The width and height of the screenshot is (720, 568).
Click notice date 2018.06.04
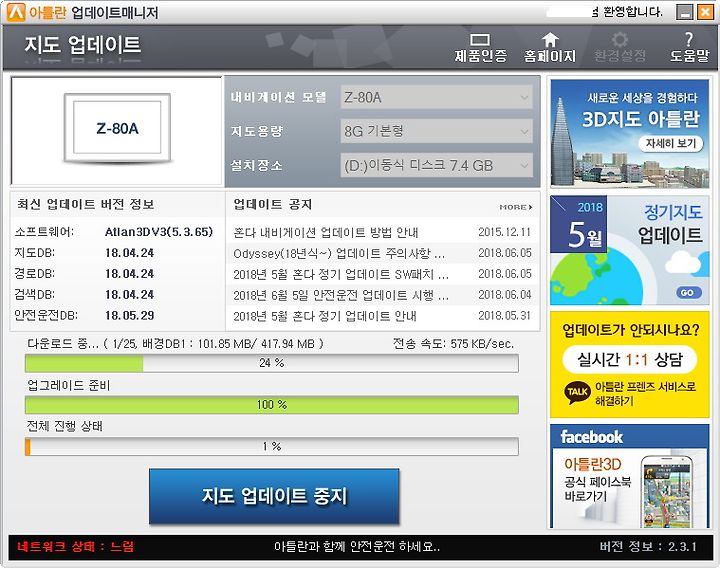click(x=505, y=295)
